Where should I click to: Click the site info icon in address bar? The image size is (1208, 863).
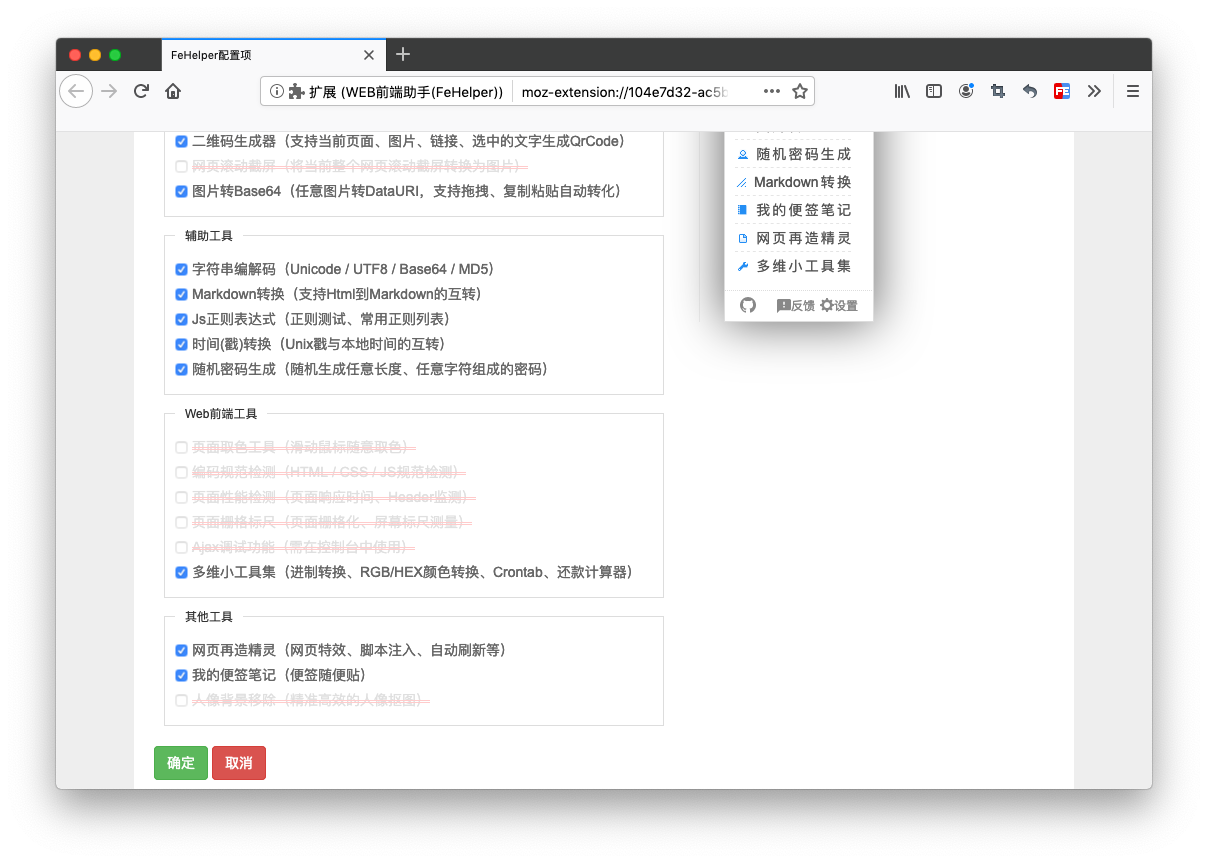point(277,91)
